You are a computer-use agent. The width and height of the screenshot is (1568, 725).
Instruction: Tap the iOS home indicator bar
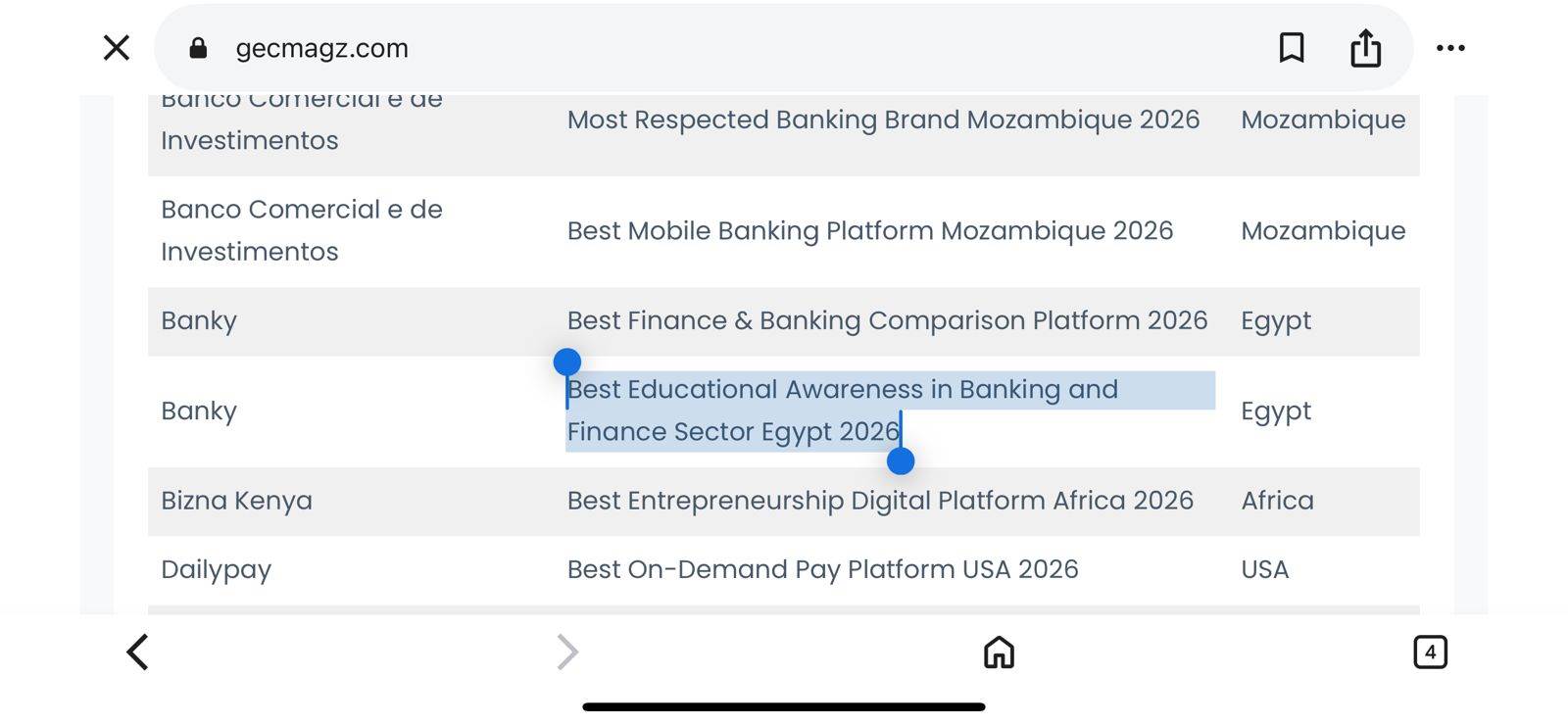click(x=784, y=706)
